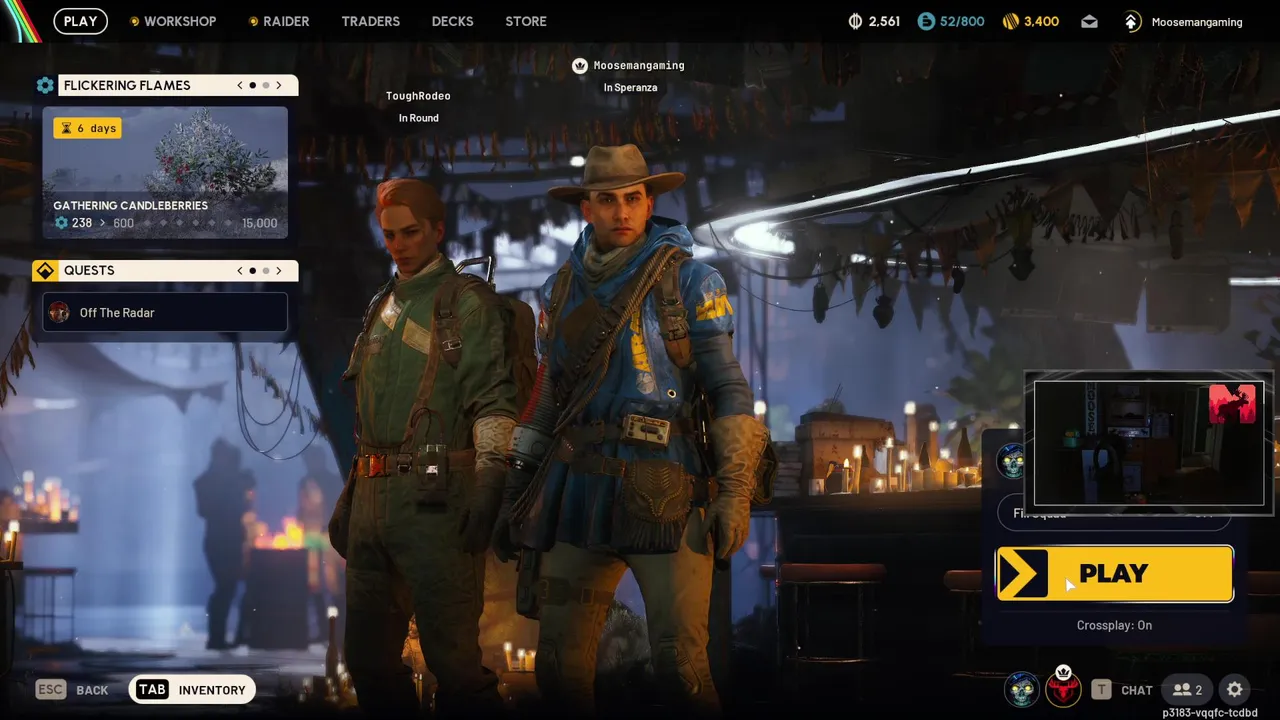This screenshot has height=720, width=1280.
Task: Select first page dot in Flickering Flames
Action: [x=252, y=86]
